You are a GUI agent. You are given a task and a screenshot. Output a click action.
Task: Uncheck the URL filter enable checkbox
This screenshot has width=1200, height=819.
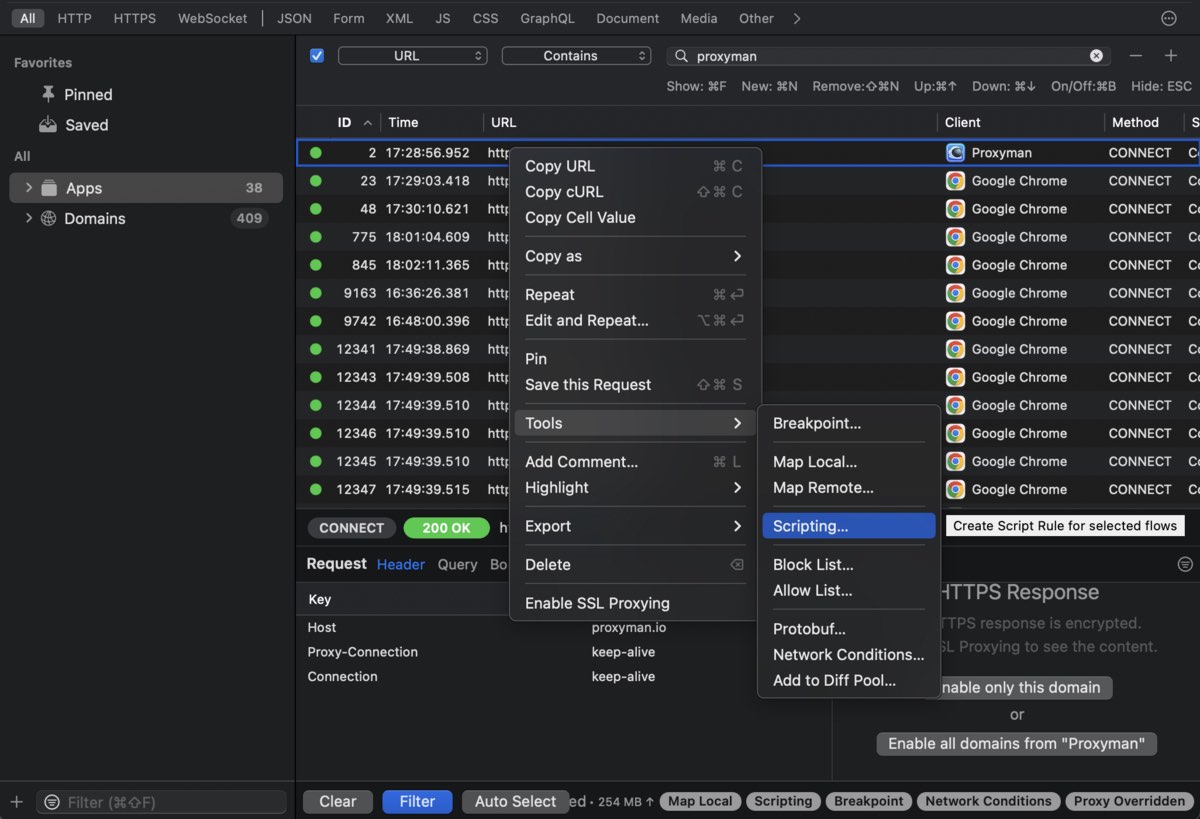pyautogui.click(x=317, y=56)
